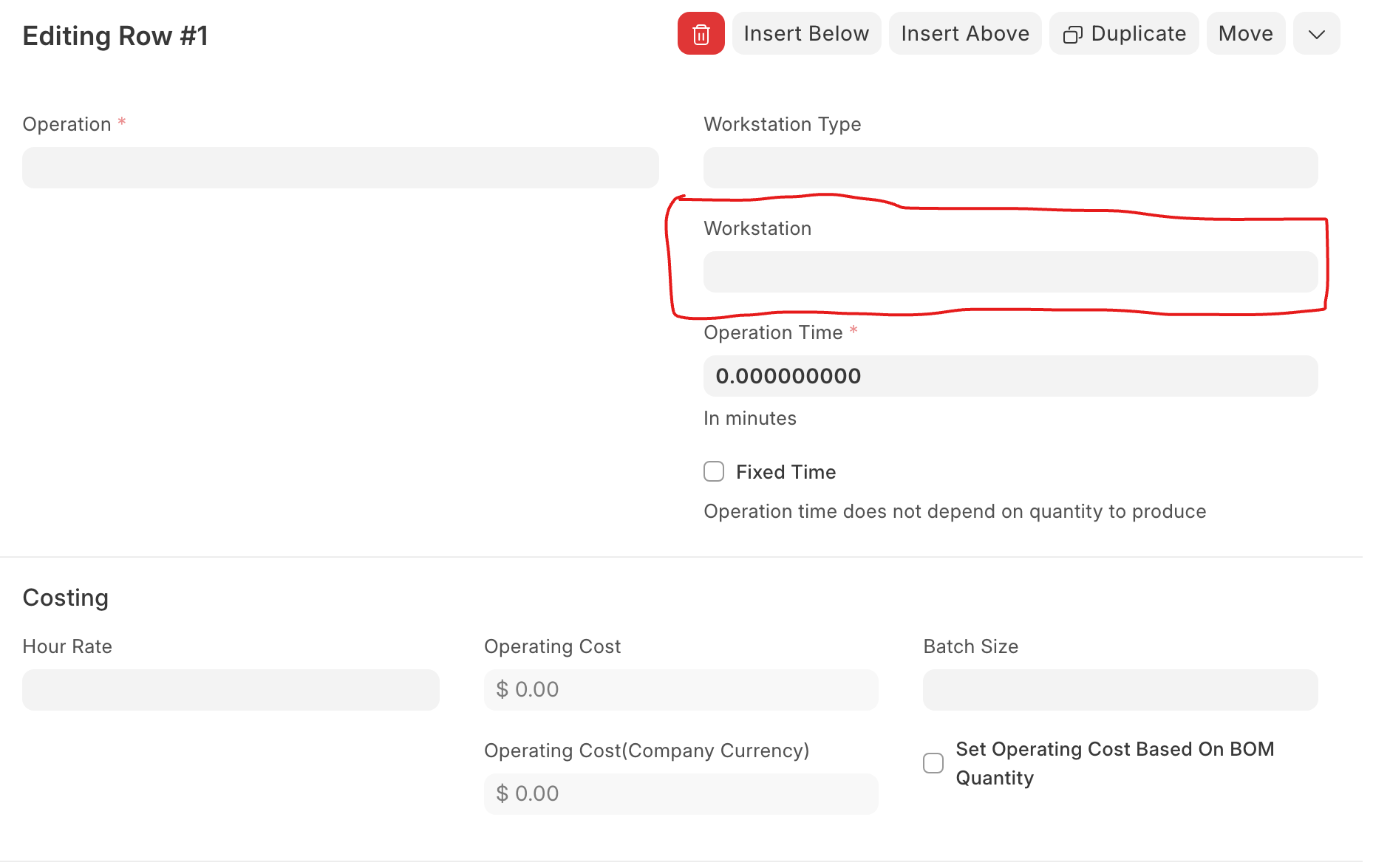Click Operating Cost(Company Currency) field

coord(681,794)
